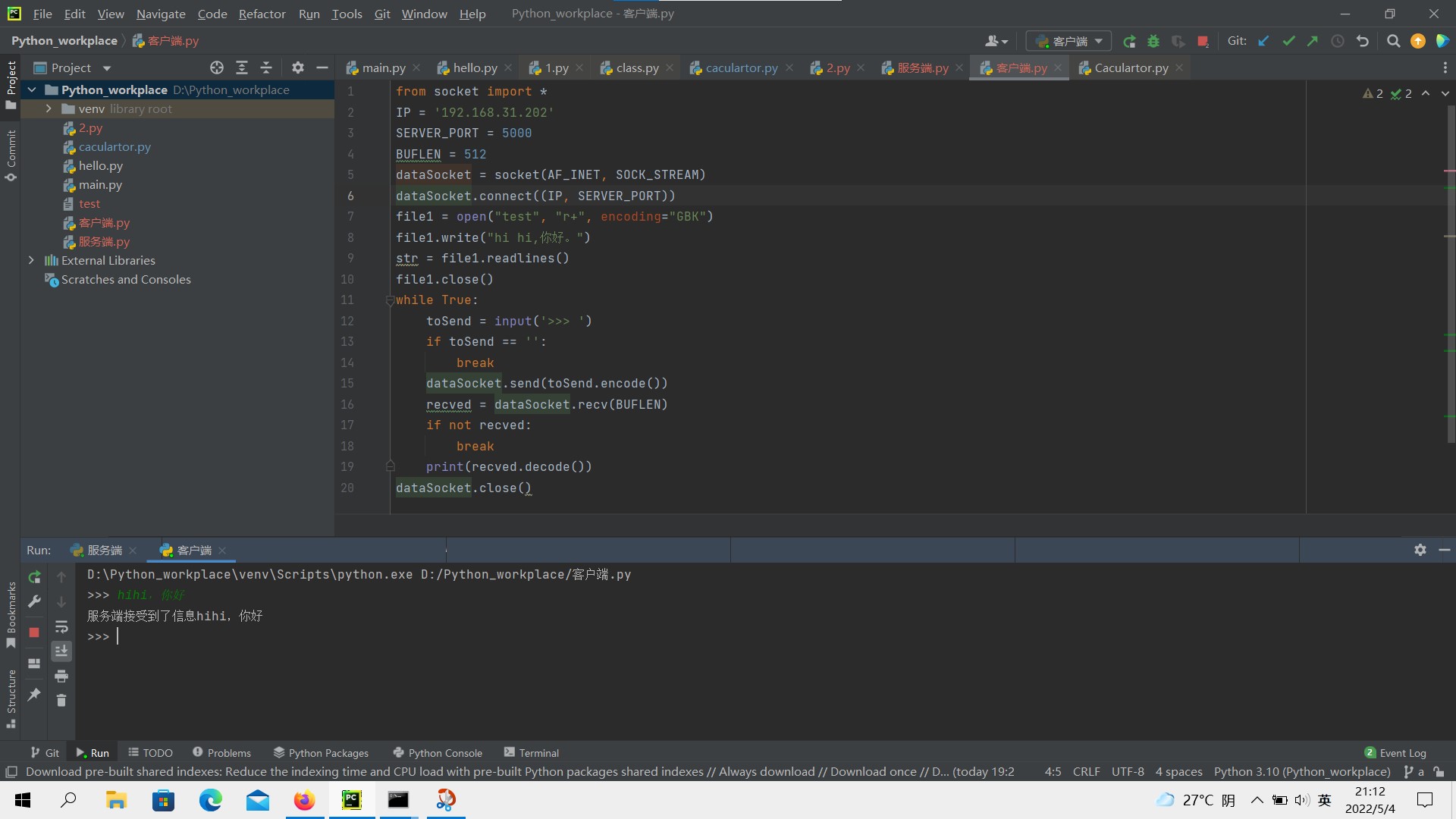The image size is (1456, 819).
Task: Open Search Everywhere magnifier icon
Action: (1393, 41)
